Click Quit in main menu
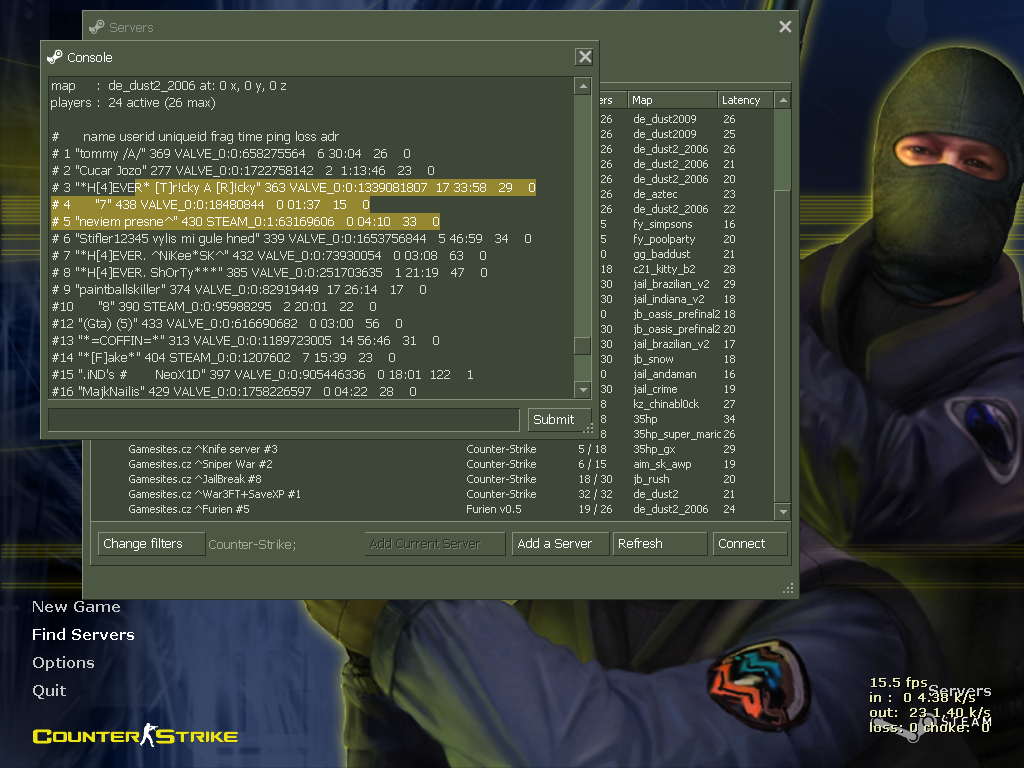1024x768 pixels. 49,691
